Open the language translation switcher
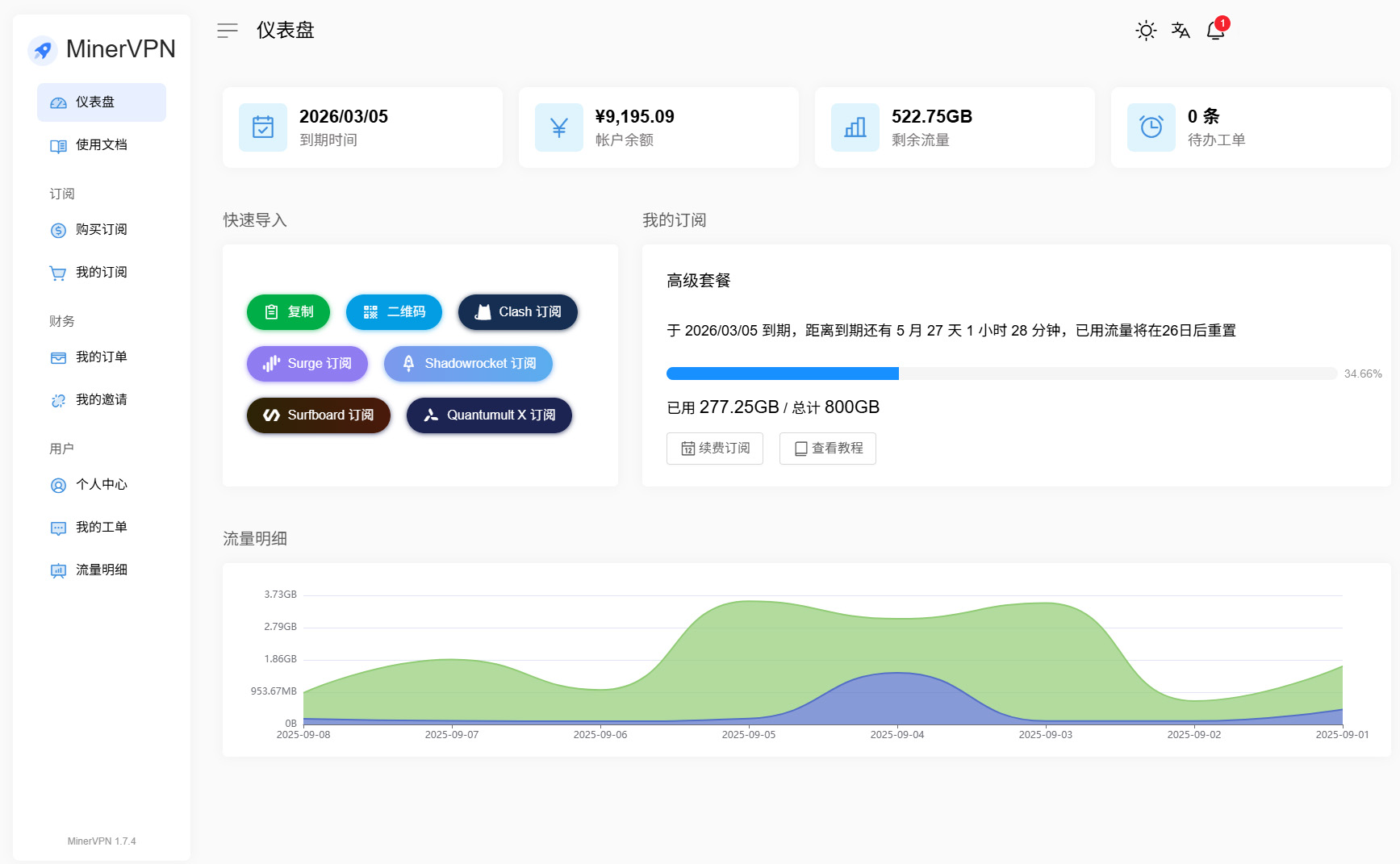The image size is (1400, 864). [1181, 31]
